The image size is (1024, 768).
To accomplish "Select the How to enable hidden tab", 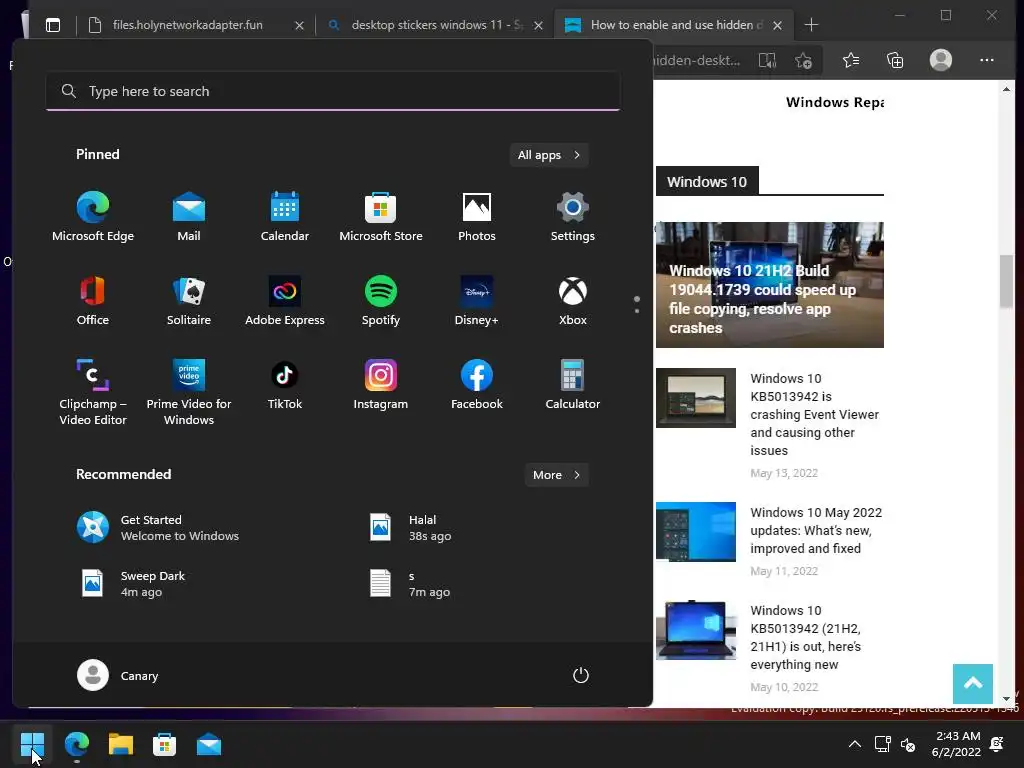I will [673, 25].
